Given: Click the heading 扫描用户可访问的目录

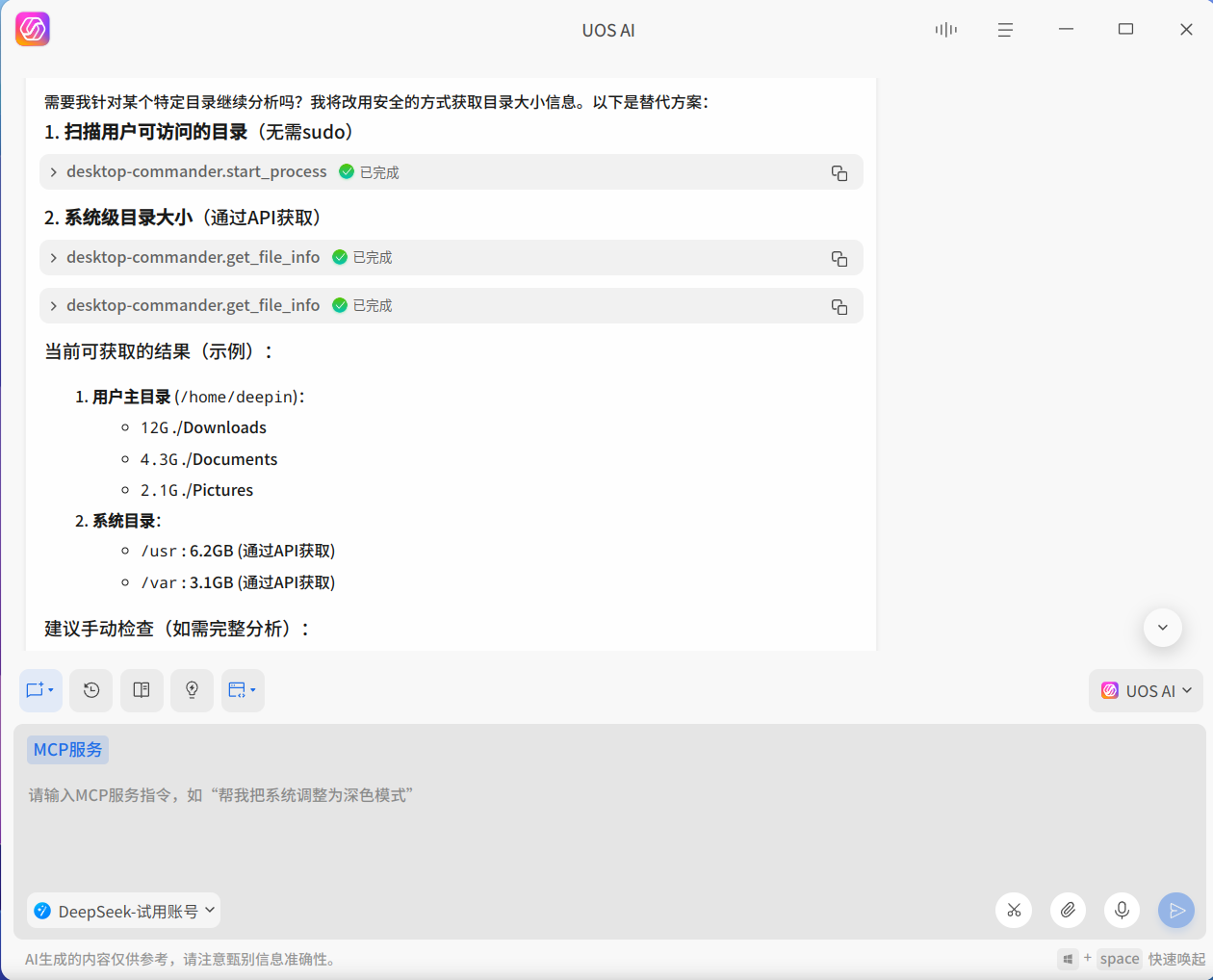Looking at the screenshot, I should [x=156, y=132].
